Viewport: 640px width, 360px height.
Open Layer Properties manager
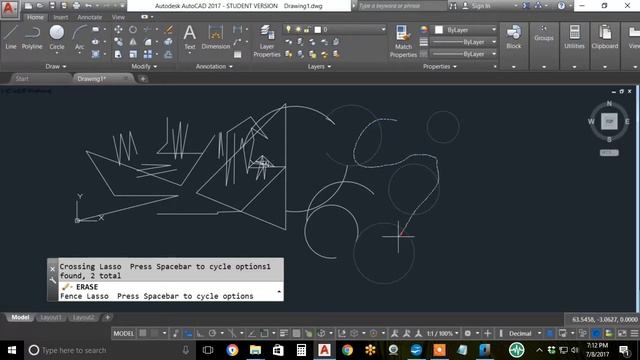coord(267,41)
